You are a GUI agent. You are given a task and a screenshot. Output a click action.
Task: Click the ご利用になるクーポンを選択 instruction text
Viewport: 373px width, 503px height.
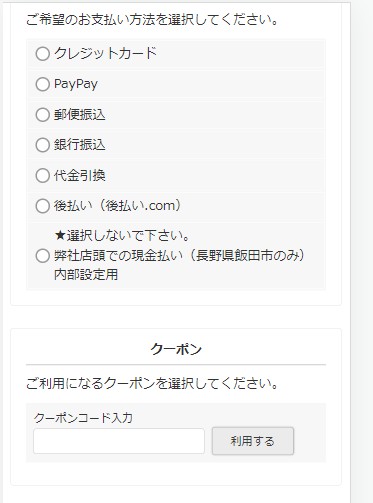[x=152, y=383]
